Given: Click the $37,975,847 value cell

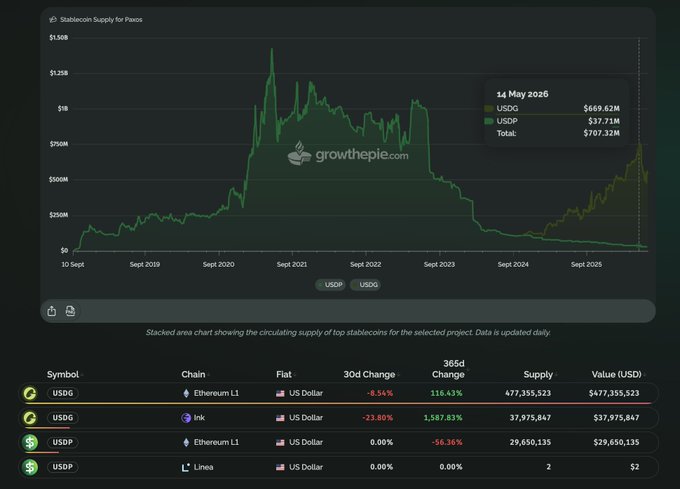Looking at the screenshot, I should (616, 418).
